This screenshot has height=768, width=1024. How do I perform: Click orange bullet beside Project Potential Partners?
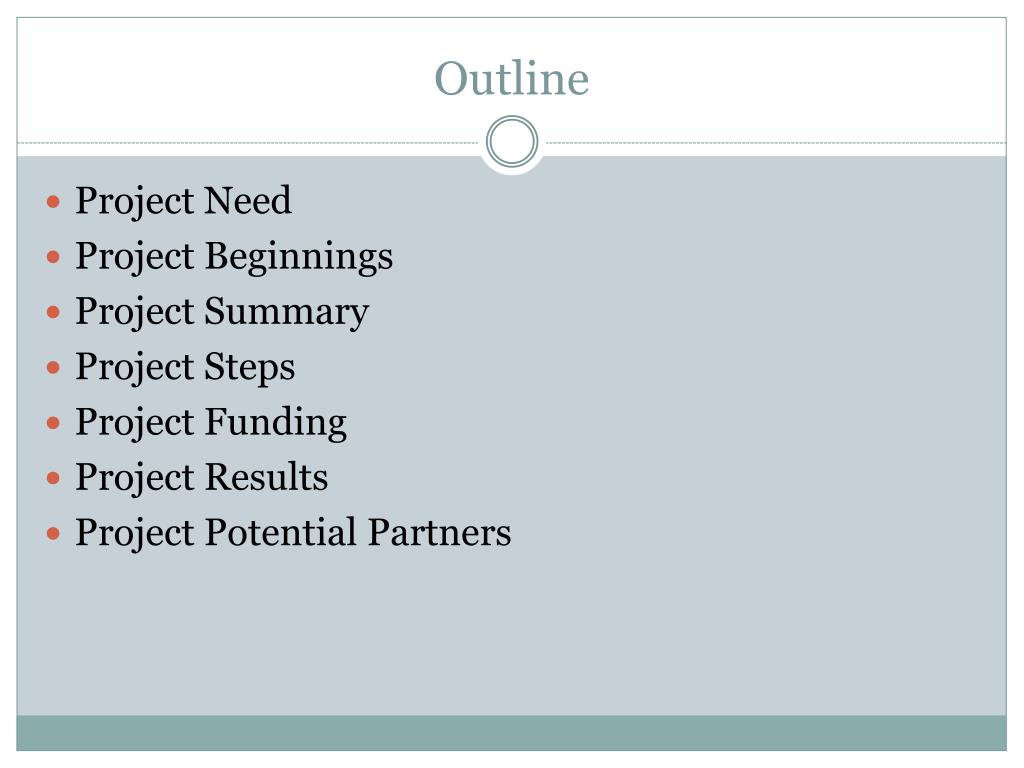pos(54,534)
